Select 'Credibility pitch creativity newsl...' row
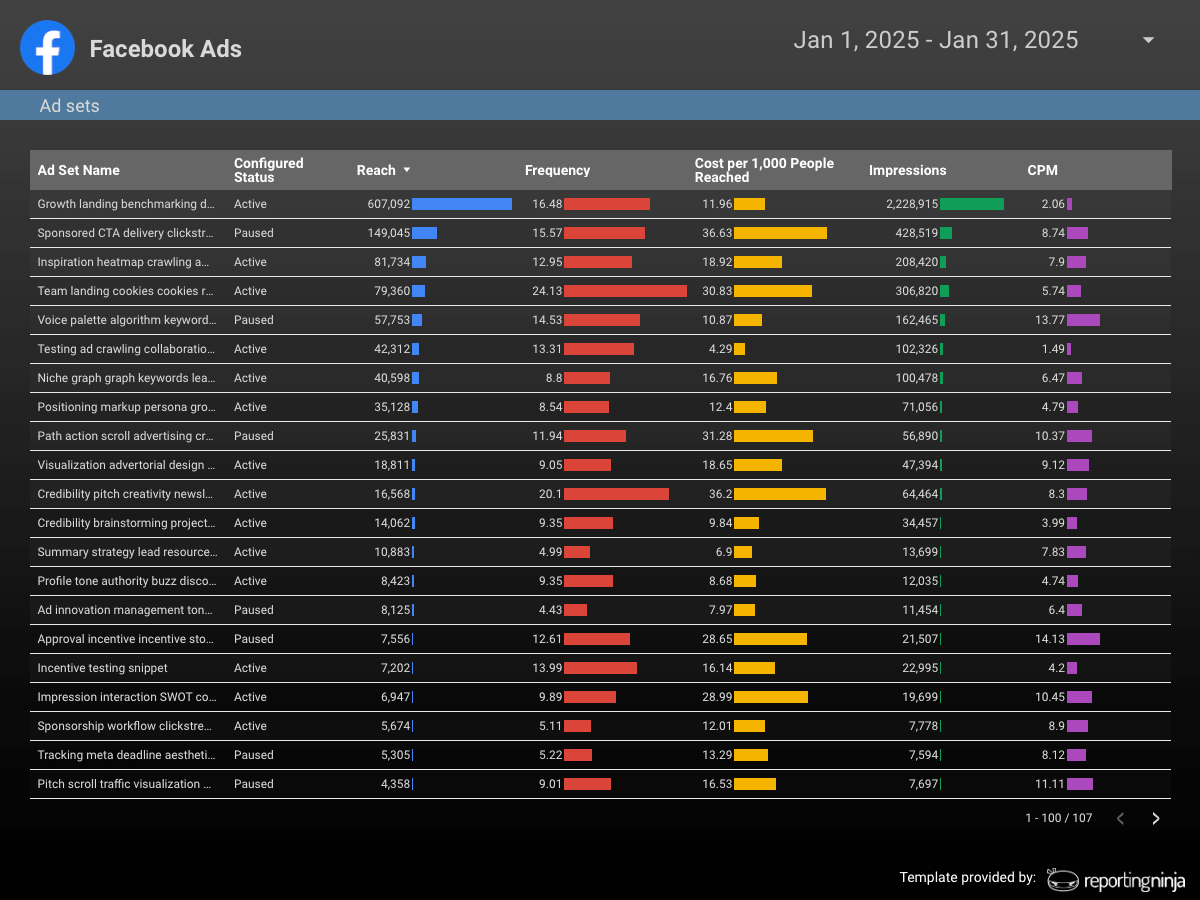Screen dimensions: 1200x900 [x=600, y=494]
